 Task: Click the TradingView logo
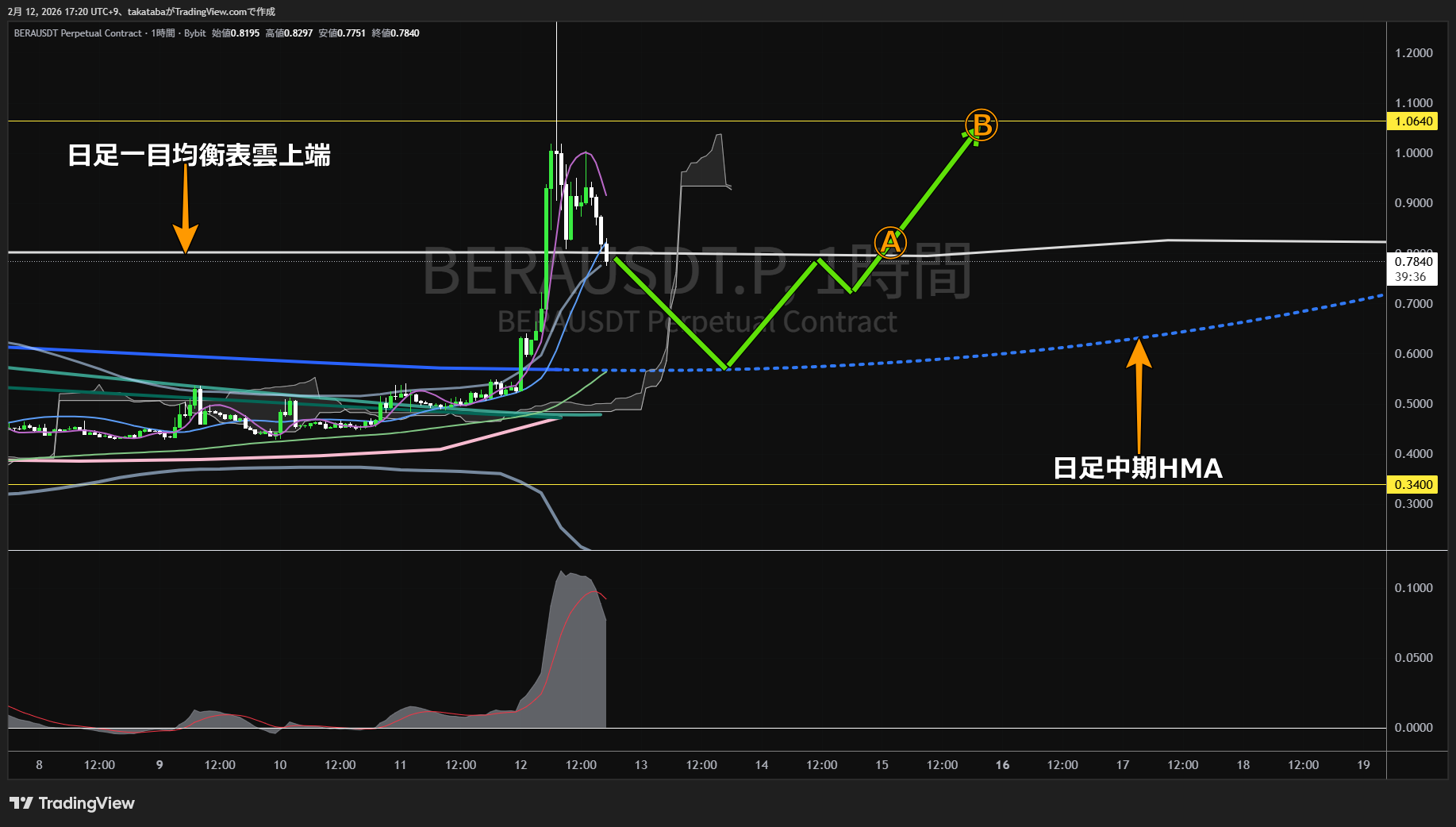tap(72, 803)
